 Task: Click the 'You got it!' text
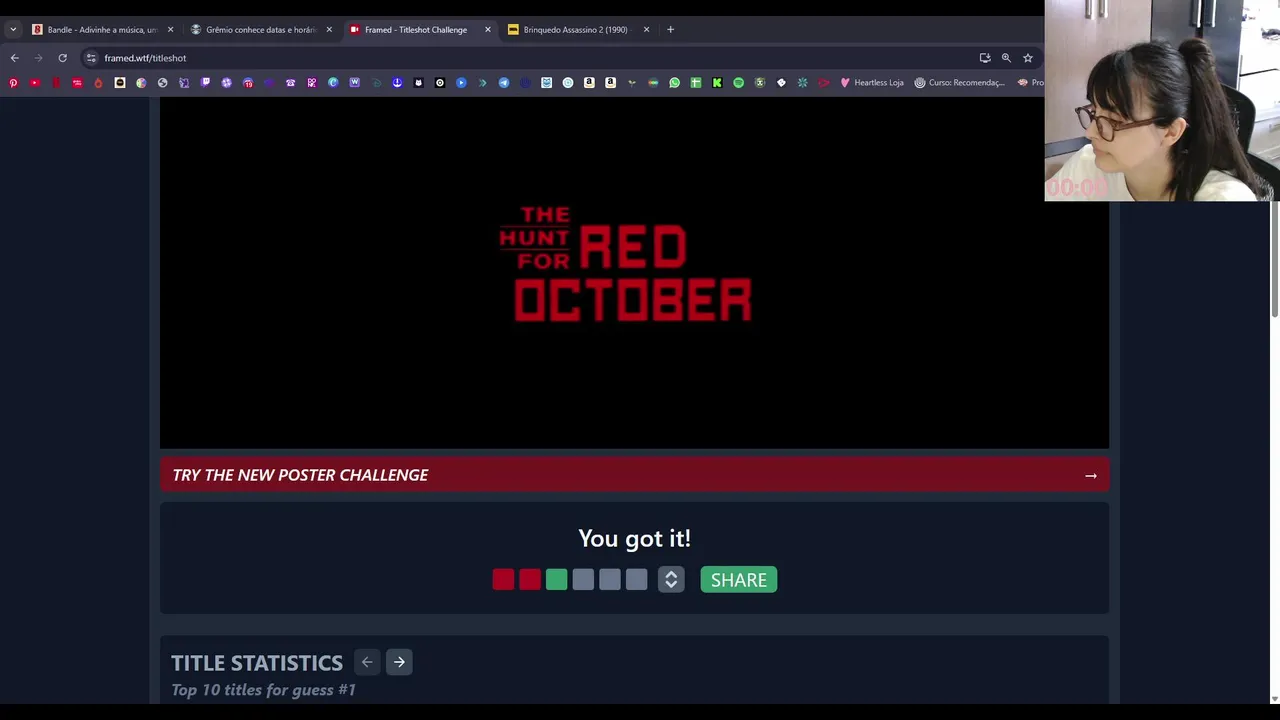pyautogui.click(x=634, y=538)
